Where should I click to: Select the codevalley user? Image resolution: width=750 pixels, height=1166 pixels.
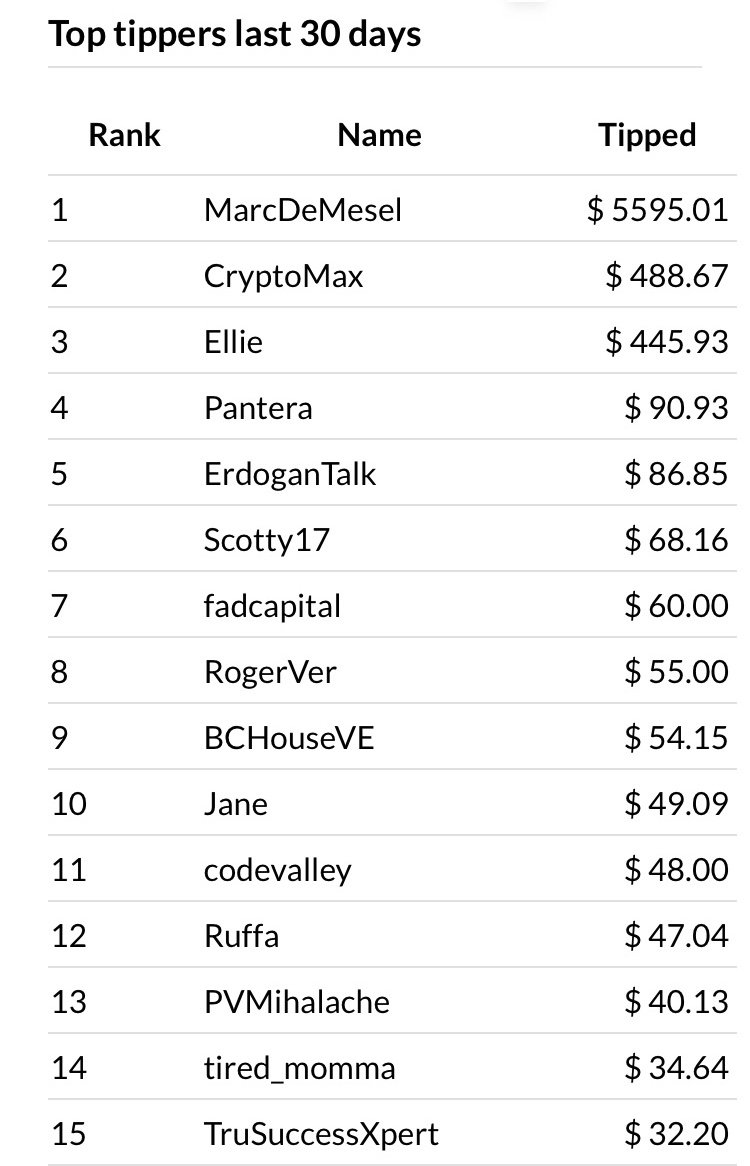coord(277,870)
